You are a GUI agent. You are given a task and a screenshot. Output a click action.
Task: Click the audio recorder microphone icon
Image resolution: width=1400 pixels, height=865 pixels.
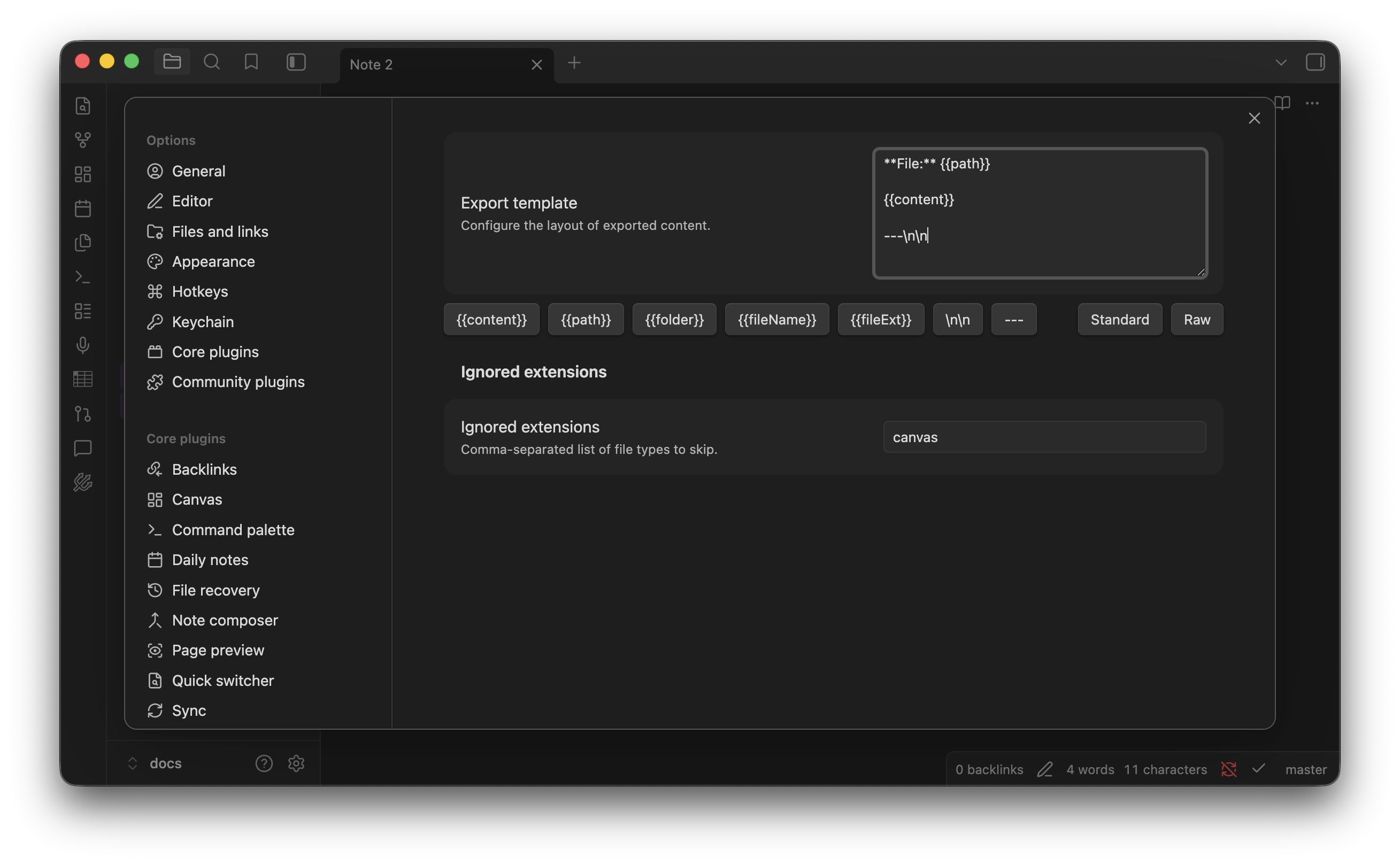click(83, 345)
